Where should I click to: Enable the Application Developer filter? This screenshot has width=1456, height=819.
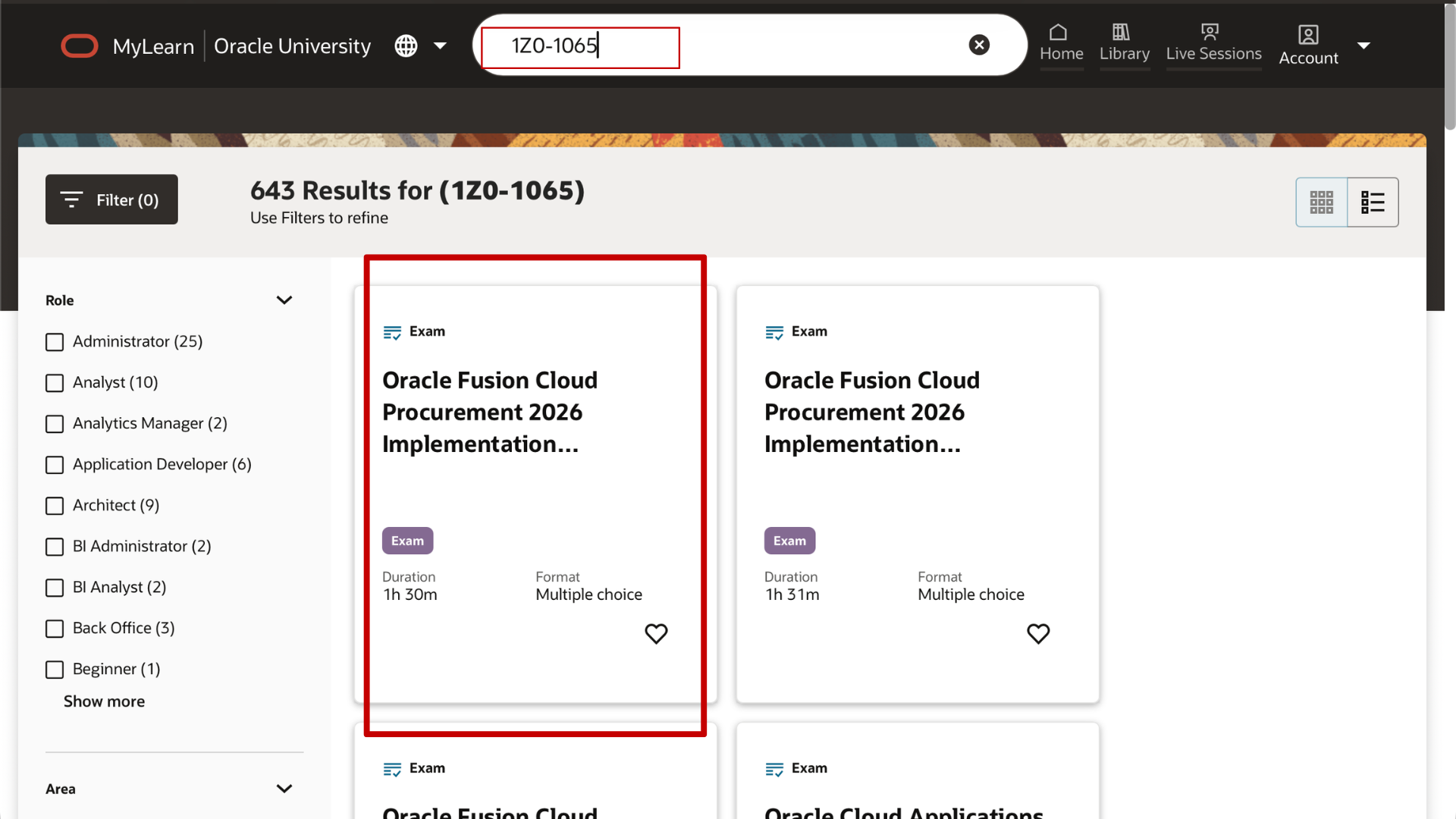tap(54, 465)
